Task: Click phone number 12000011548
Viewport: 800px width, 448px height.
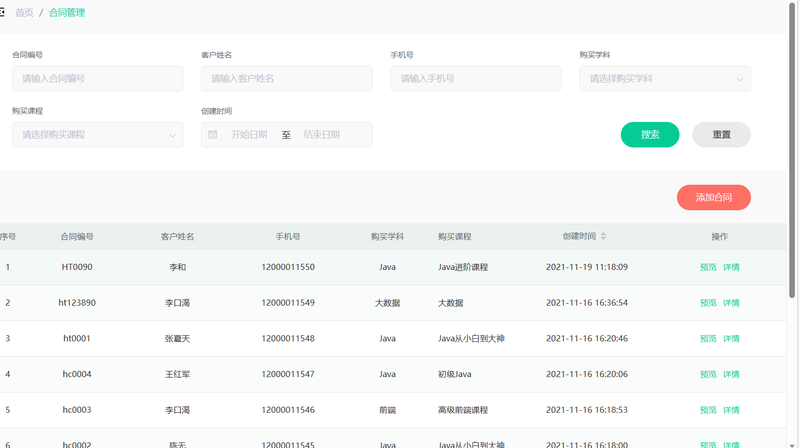Action: tap(288, 338)
